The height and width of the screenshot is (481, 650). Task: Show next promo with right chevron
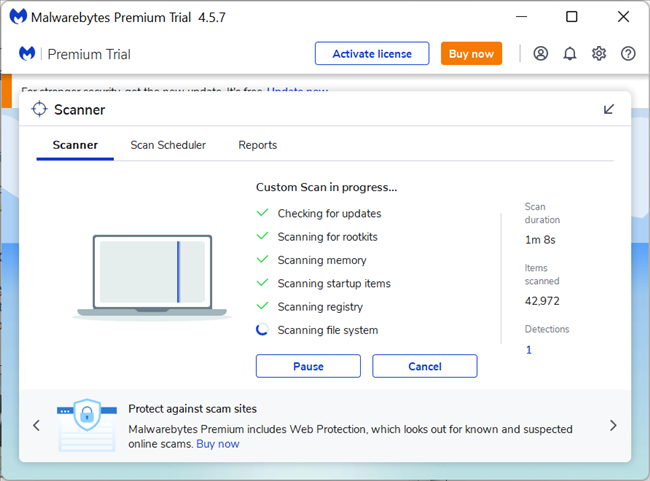point(613,425)
